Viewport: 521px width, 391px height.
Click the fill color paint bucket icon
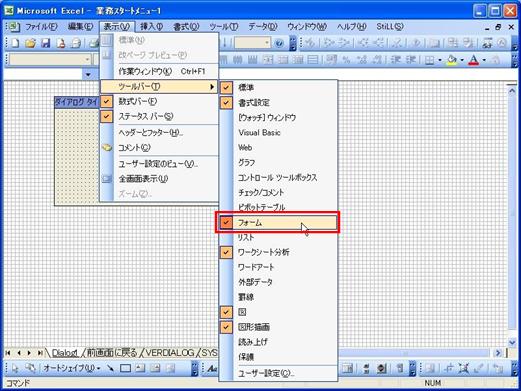pyautogui.click(x=452, y=60)
